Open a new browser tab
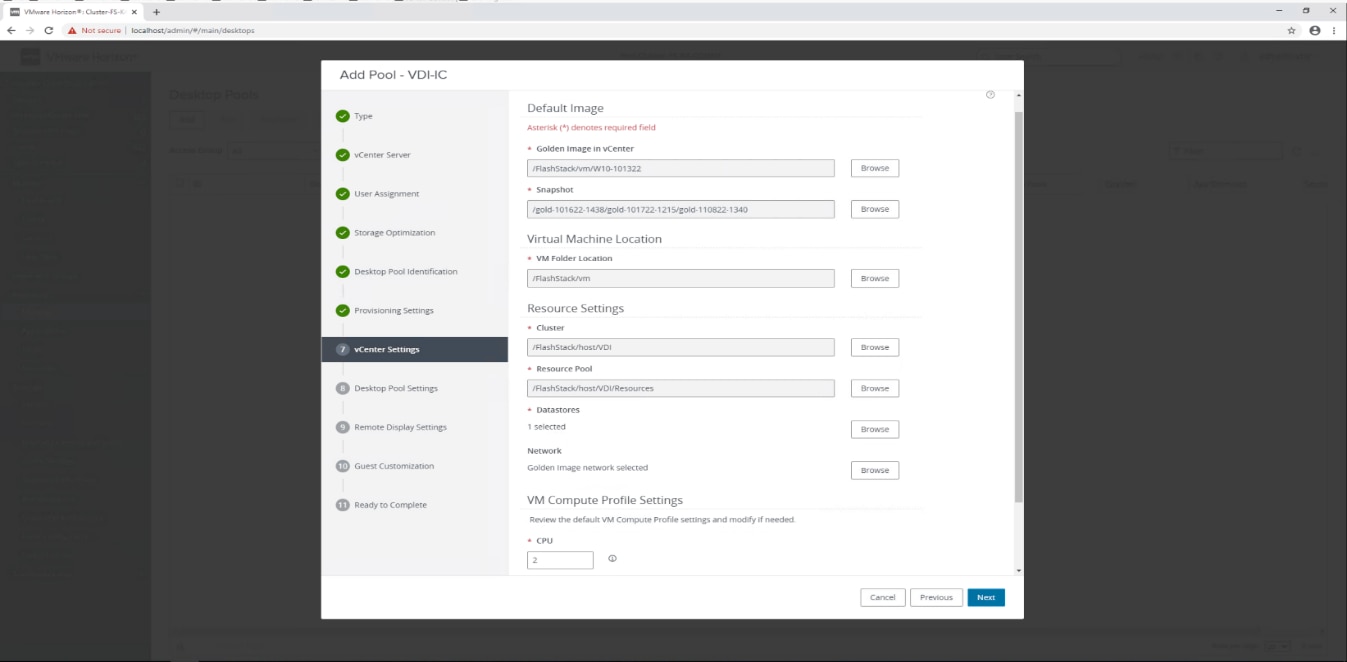This screenshot has width=1347, height=662. [x=156, y=11]
